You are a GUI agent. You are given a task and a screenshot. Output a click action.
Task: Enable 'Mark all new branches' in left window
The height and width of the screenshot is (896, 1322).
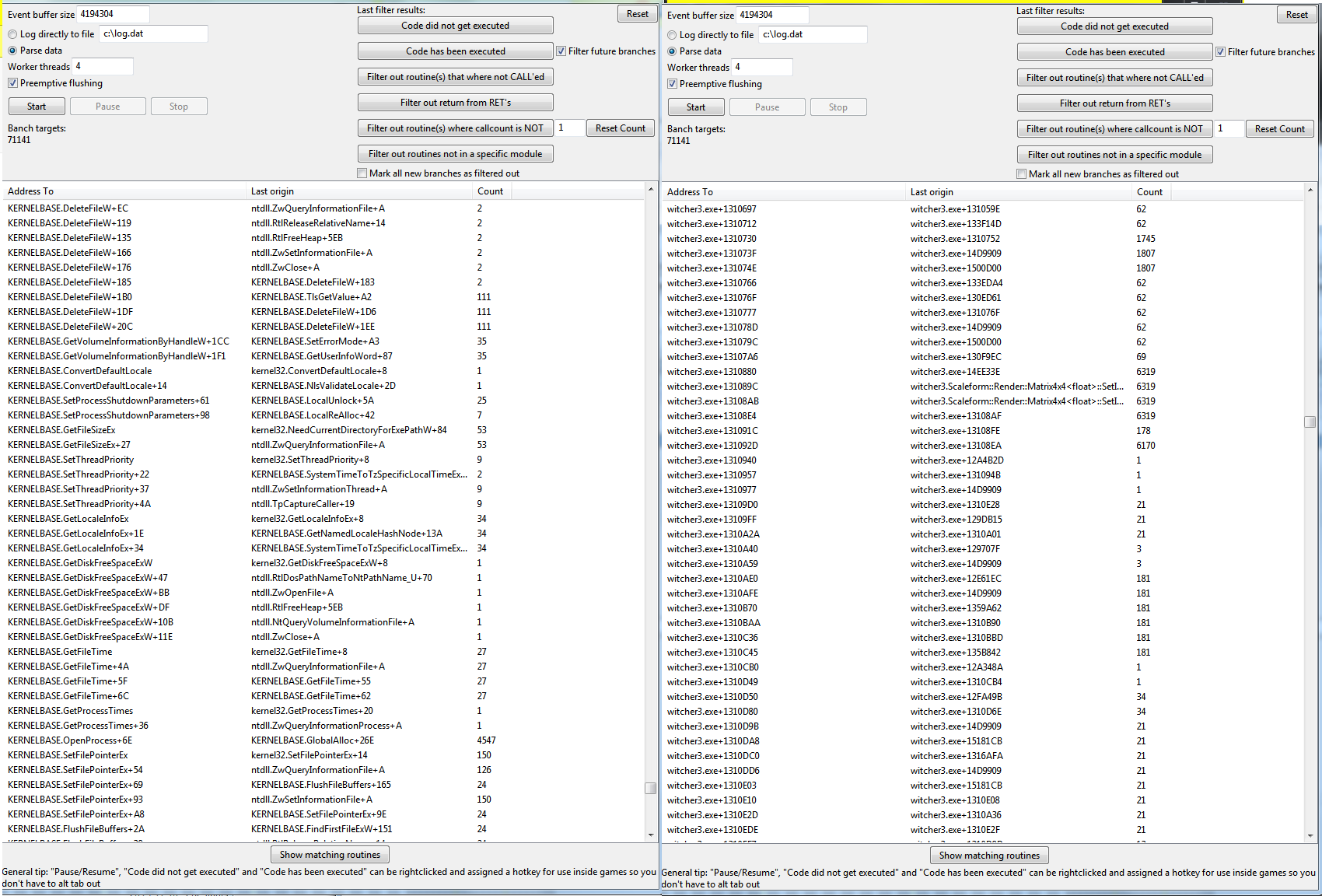362,173
